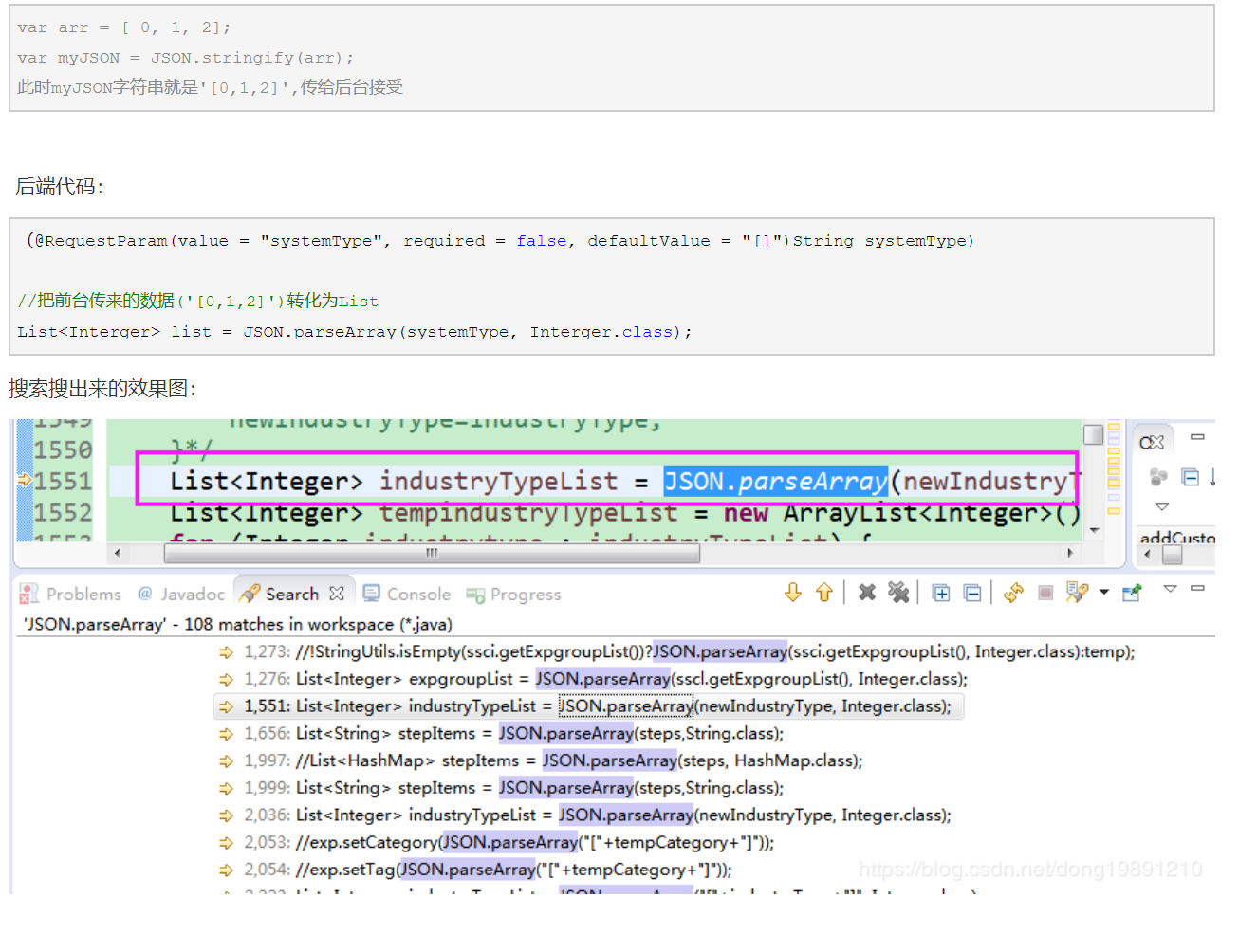Click var myJSON code line
Viewport: 1239px width, 952px height.
[185, 58]
